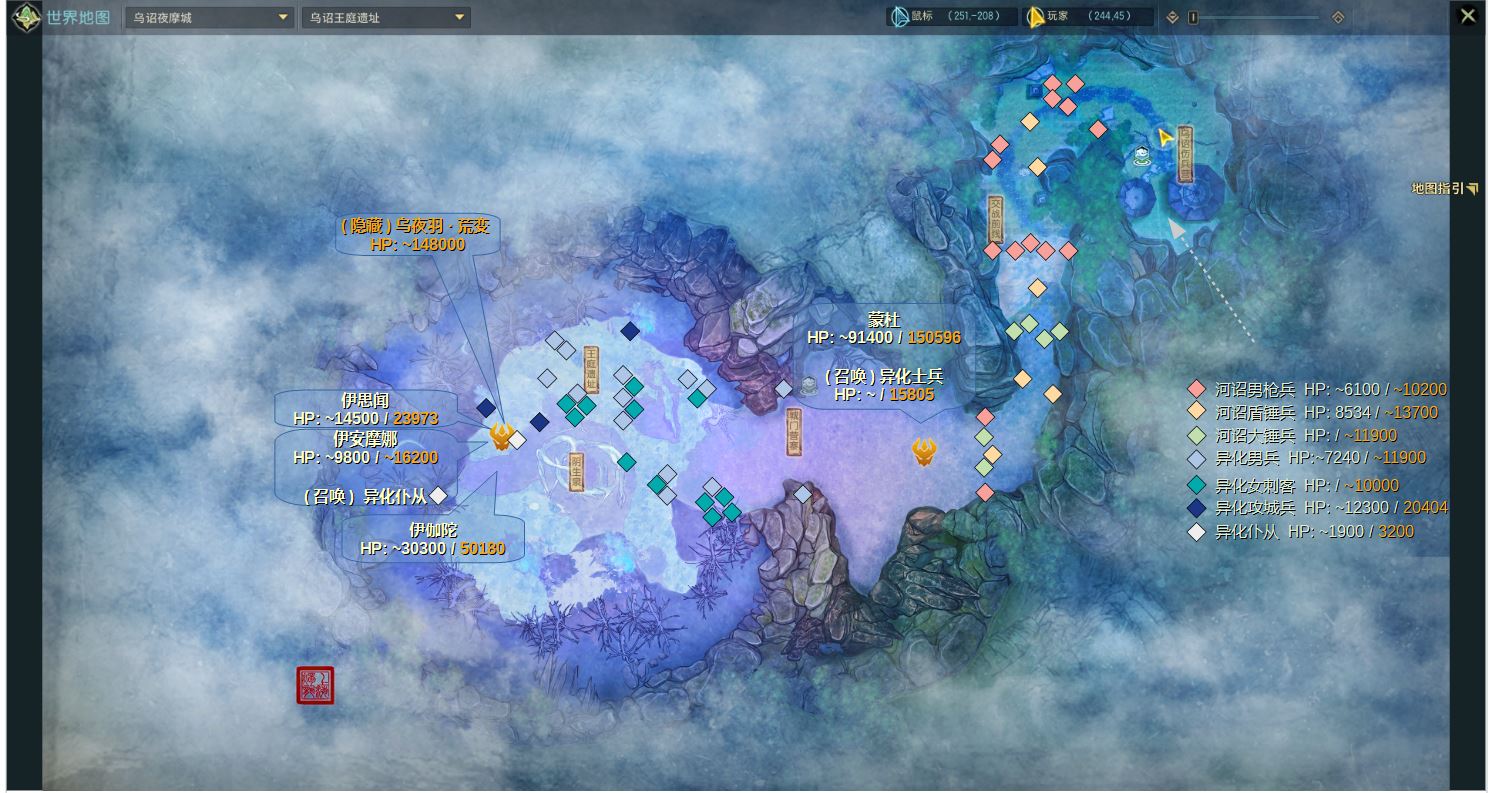The image size is (1488, 793).
Task: Click the (隐藏) 乌夜羽 hidden boss name
Action: [x=415, y=226]
